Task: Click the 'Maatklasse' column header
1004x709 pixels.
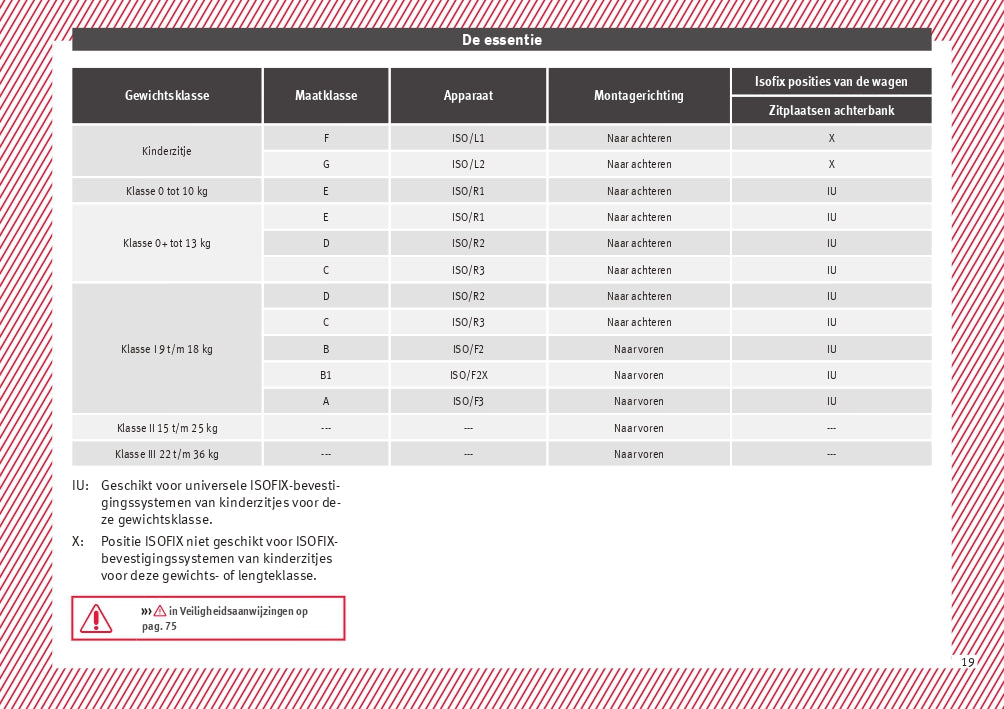Action: tap(326, 96)
